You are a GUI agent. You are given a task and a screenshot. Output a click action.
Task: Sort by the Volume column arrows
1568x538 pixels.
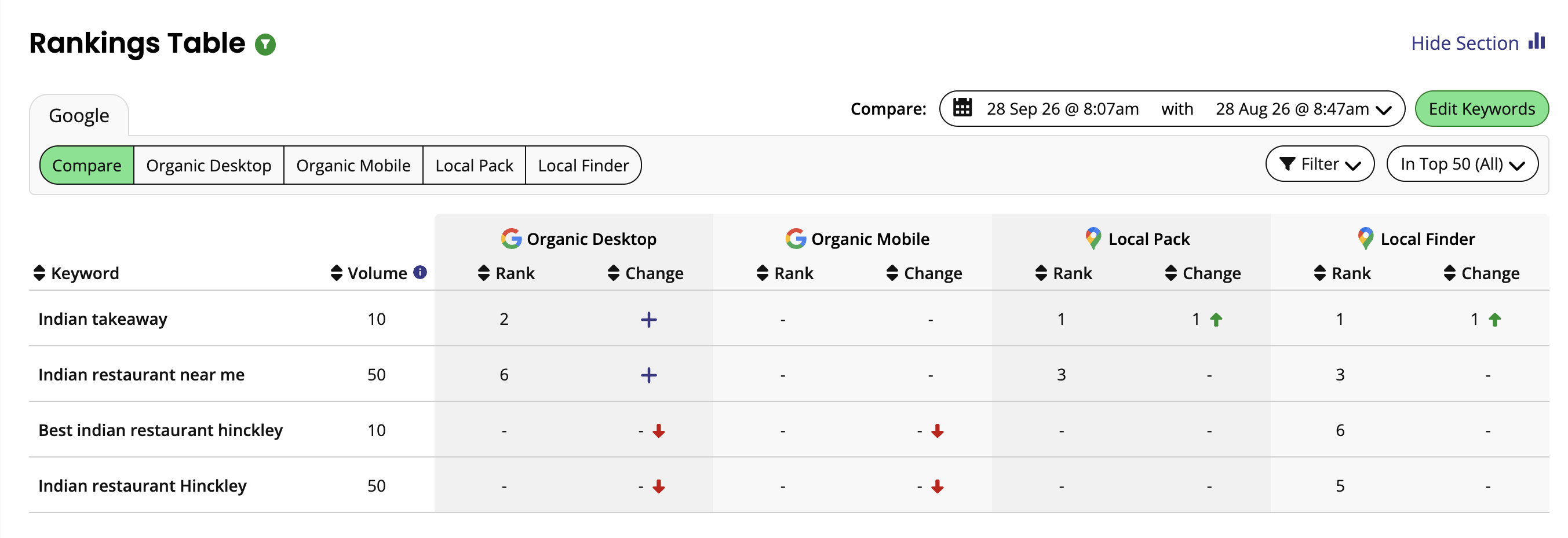(x=337, y=273)
